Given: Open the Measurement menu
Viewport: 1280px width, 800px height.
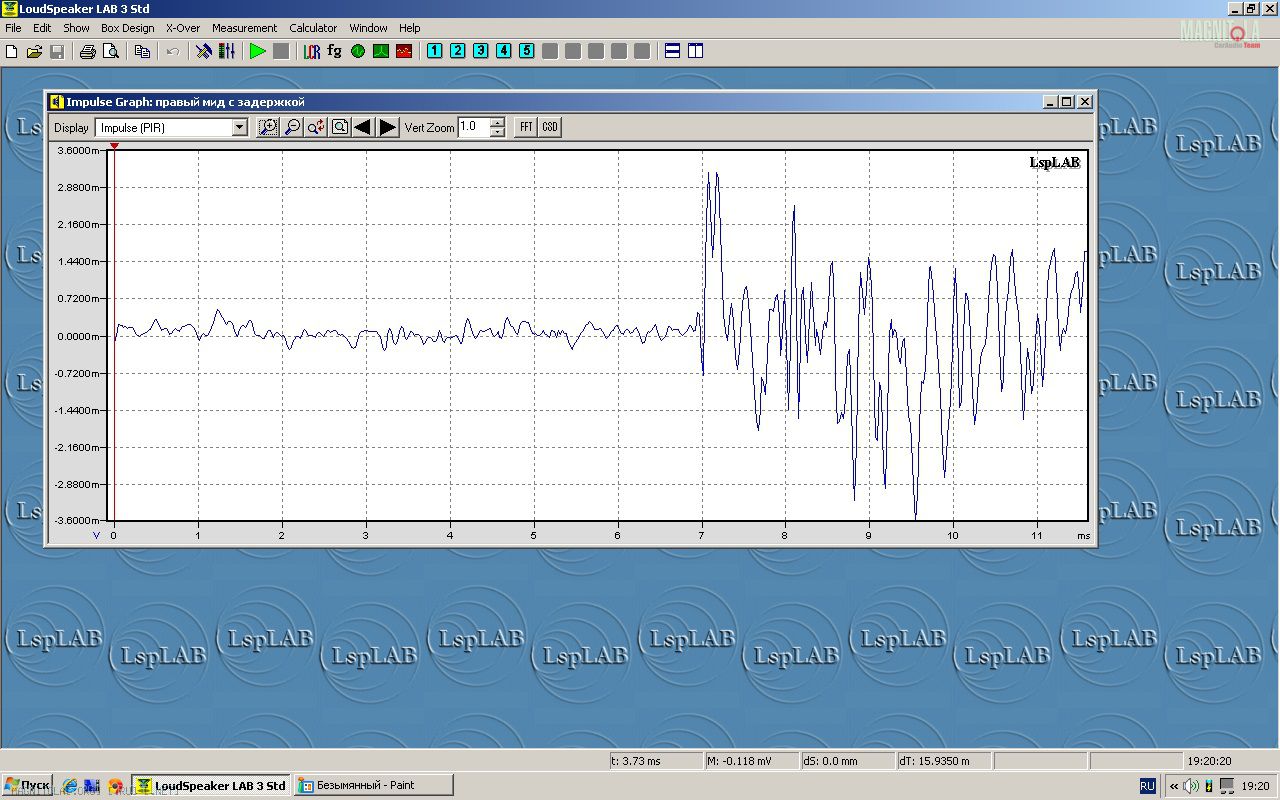Looking at the screenshot, I should click(244, 28).
